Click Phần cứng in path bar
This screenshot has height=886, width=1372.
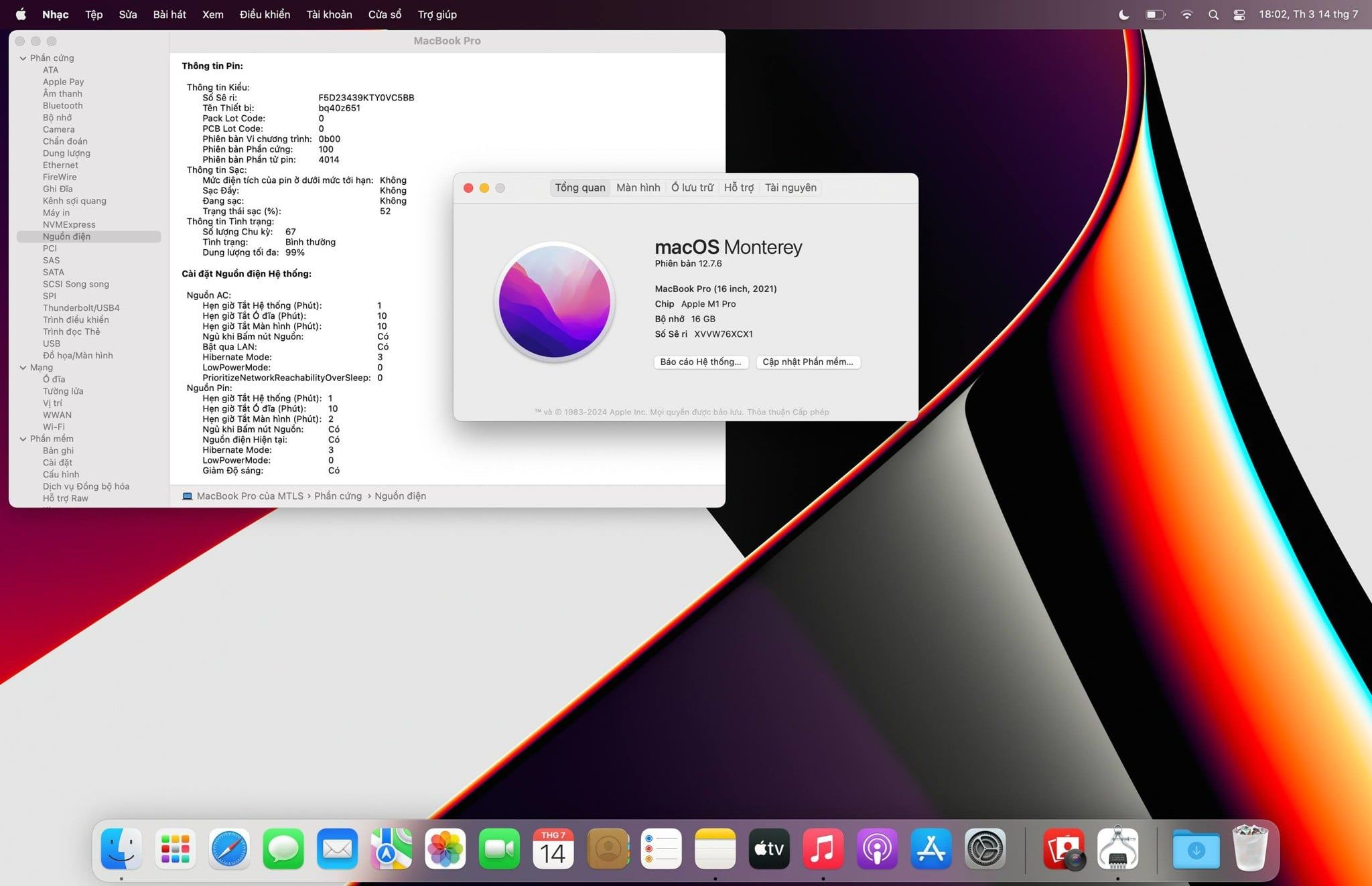[338, 496]
